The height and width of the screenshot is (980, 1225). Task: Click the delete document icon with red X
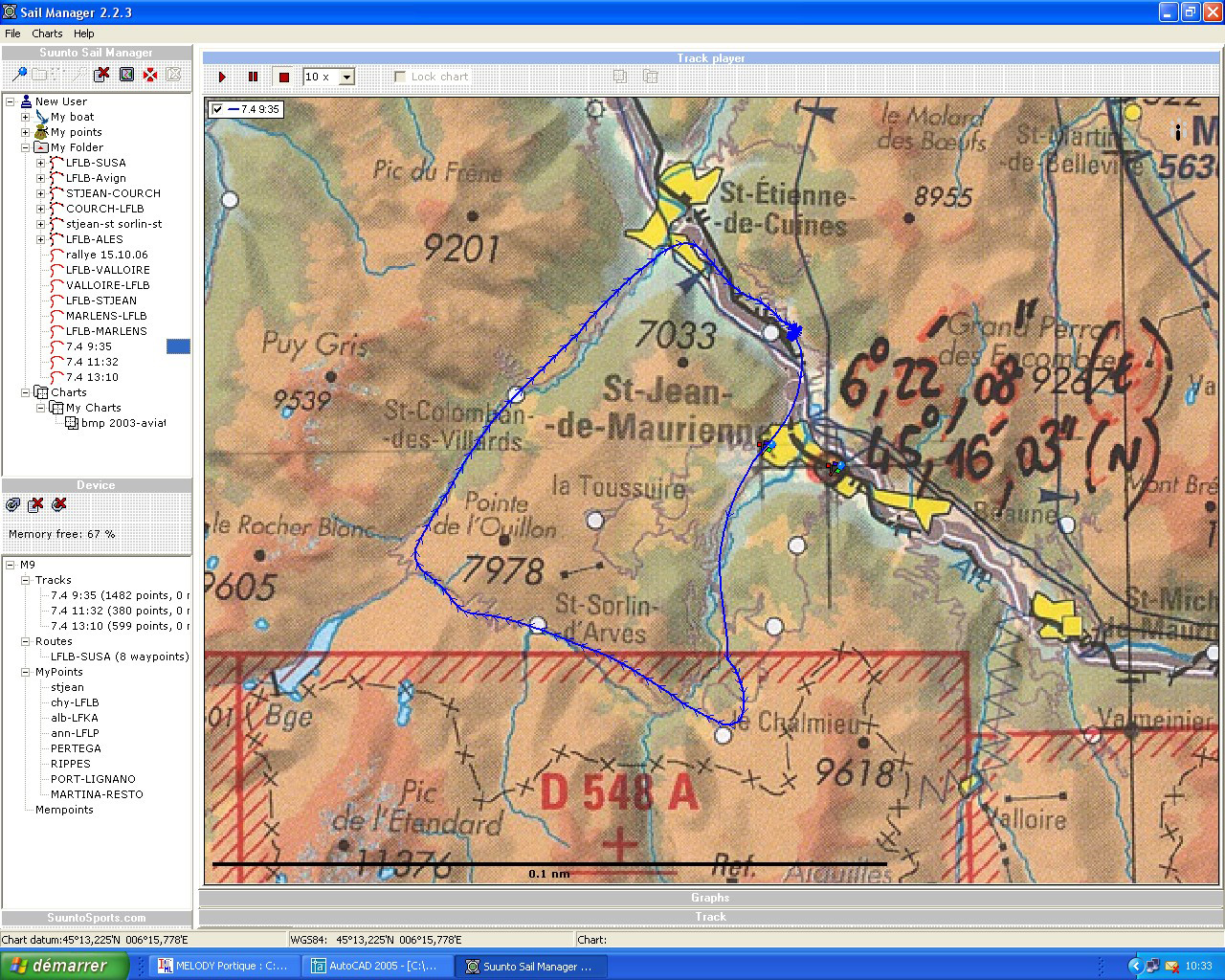coord(102,74)
